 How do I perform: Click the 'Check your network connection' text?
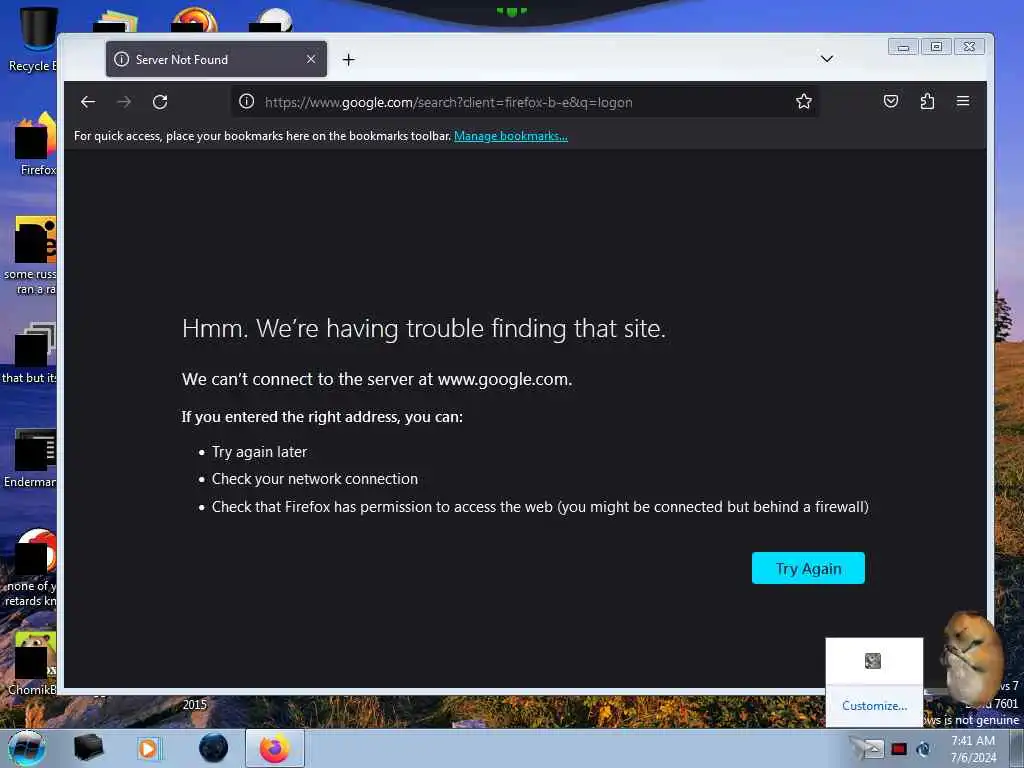314,479
